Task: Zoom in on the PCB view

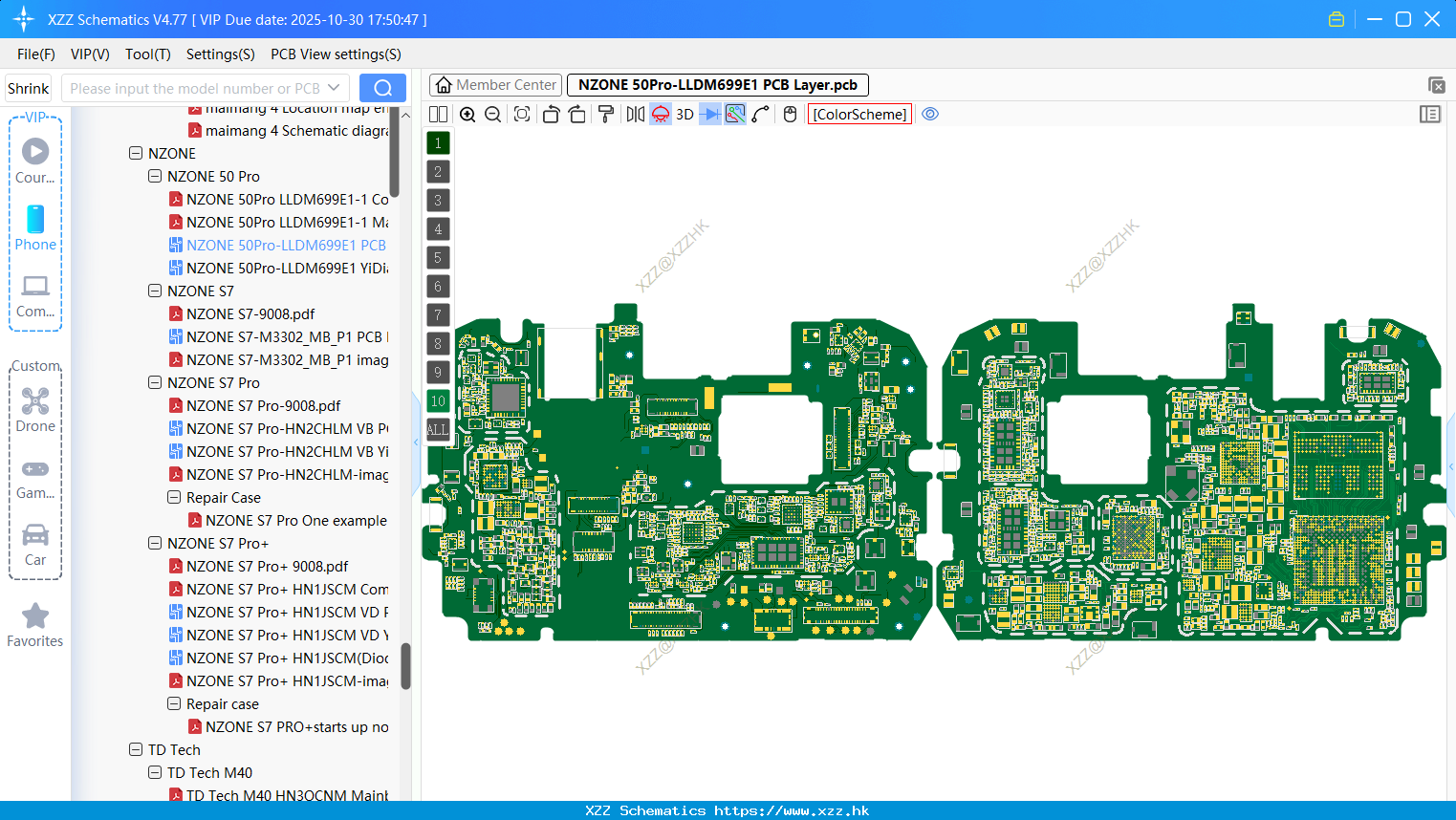Action: point(467,114)
